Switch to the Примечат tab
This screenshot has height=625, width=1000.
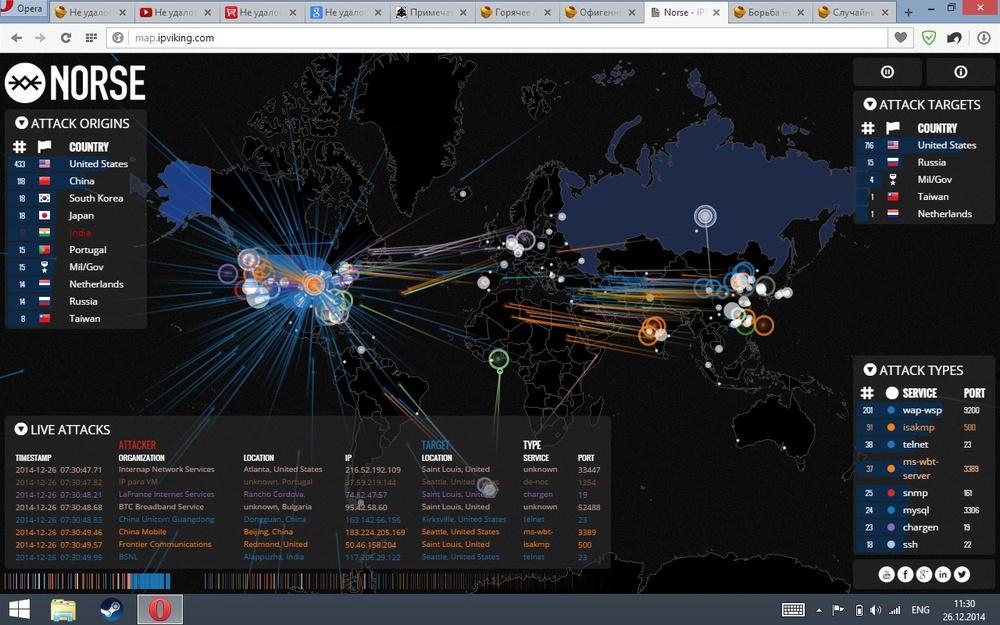click(432, 12)
